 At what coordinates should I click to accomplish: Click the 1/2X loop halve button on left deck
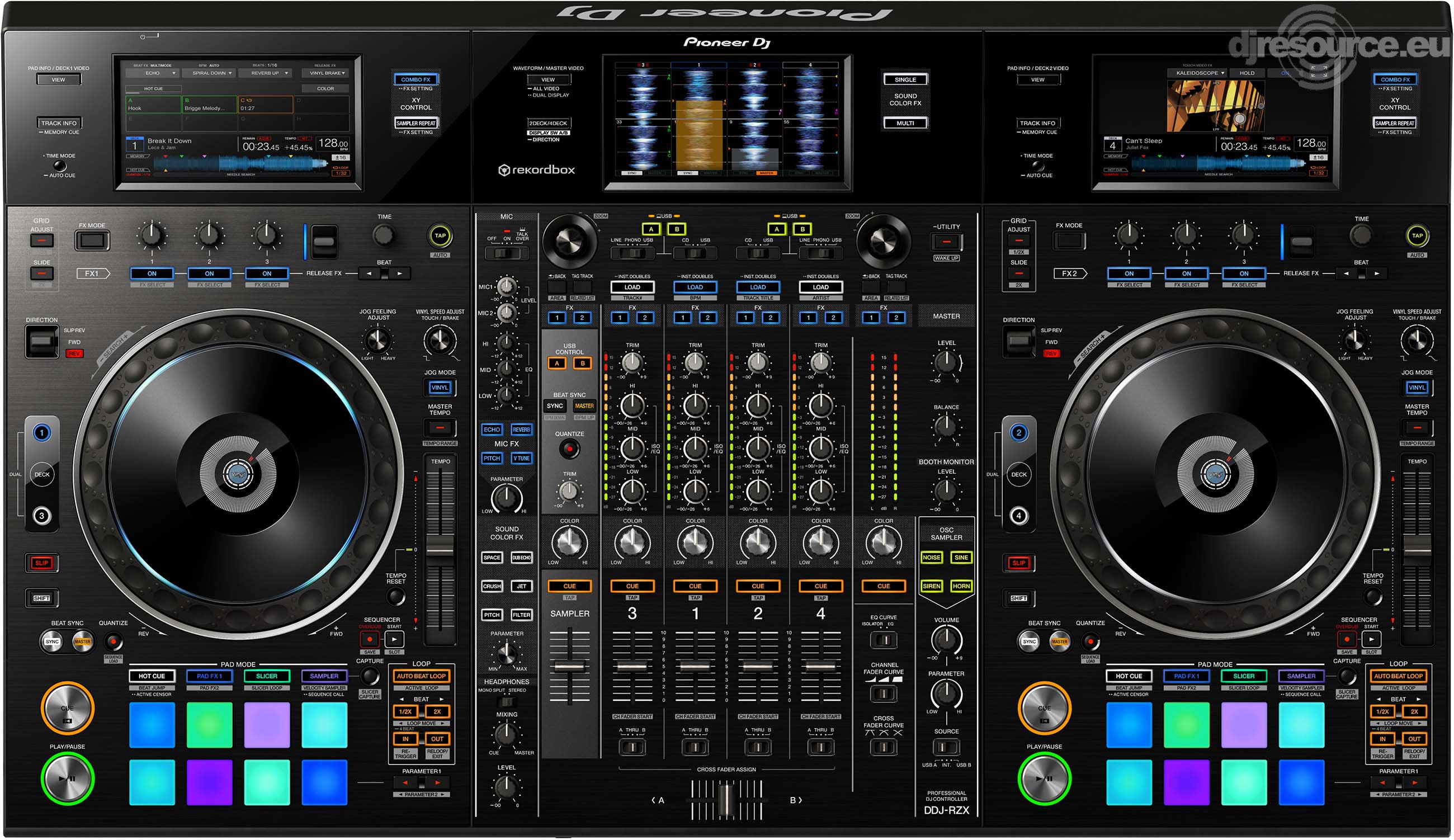pos(405,711)
